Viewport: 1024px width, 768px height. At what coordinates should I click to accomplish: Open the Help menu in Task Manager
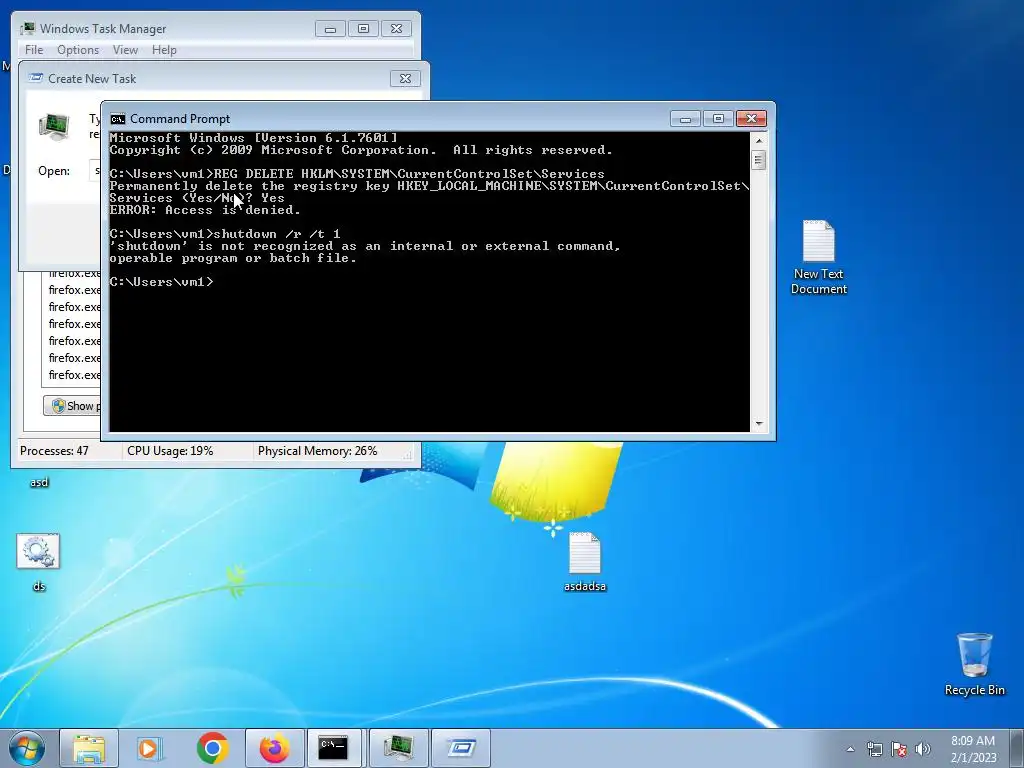click(164, 50)
